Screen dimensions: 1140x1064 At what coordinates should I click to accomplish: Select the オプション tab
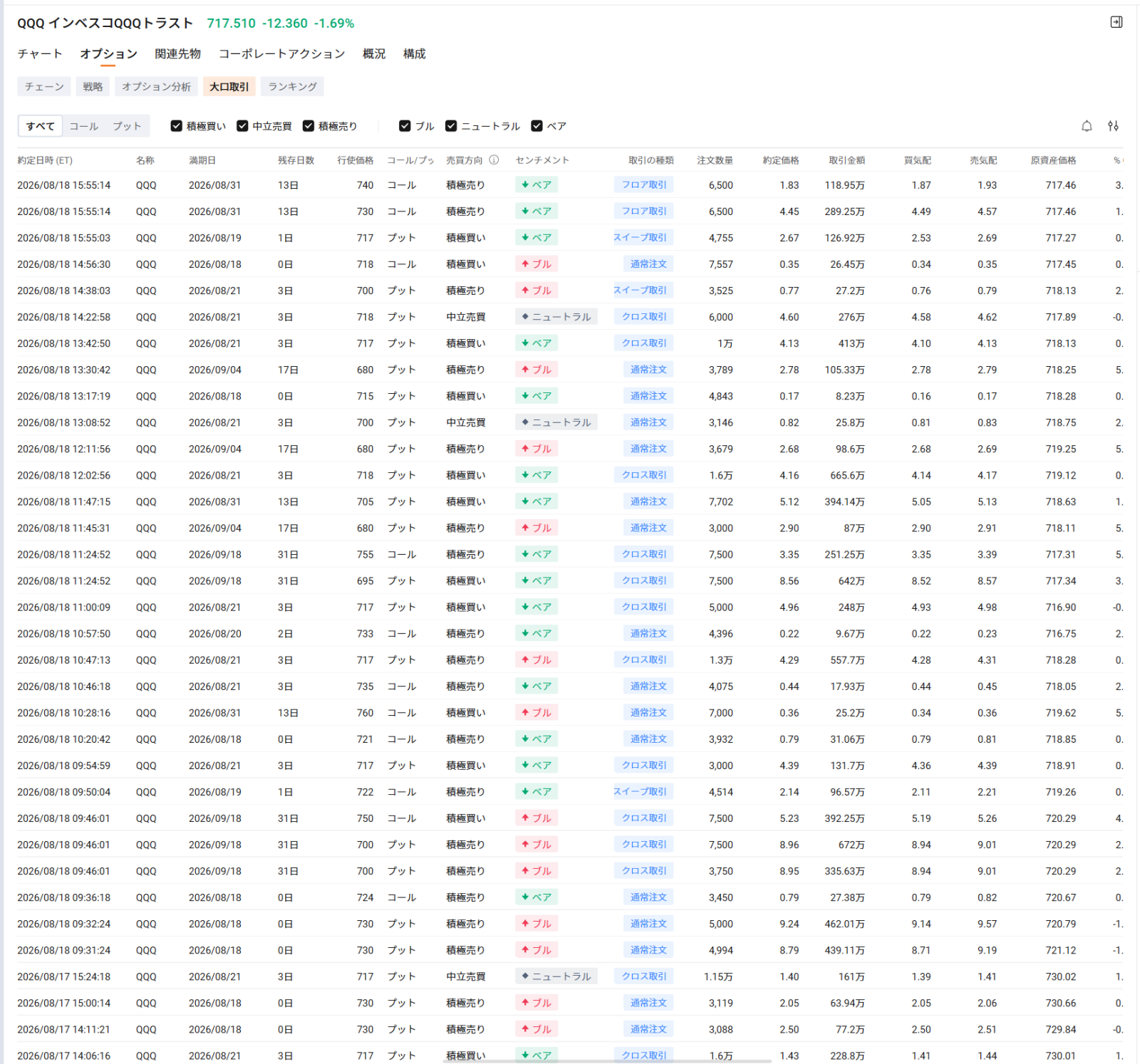pos(108,53)
